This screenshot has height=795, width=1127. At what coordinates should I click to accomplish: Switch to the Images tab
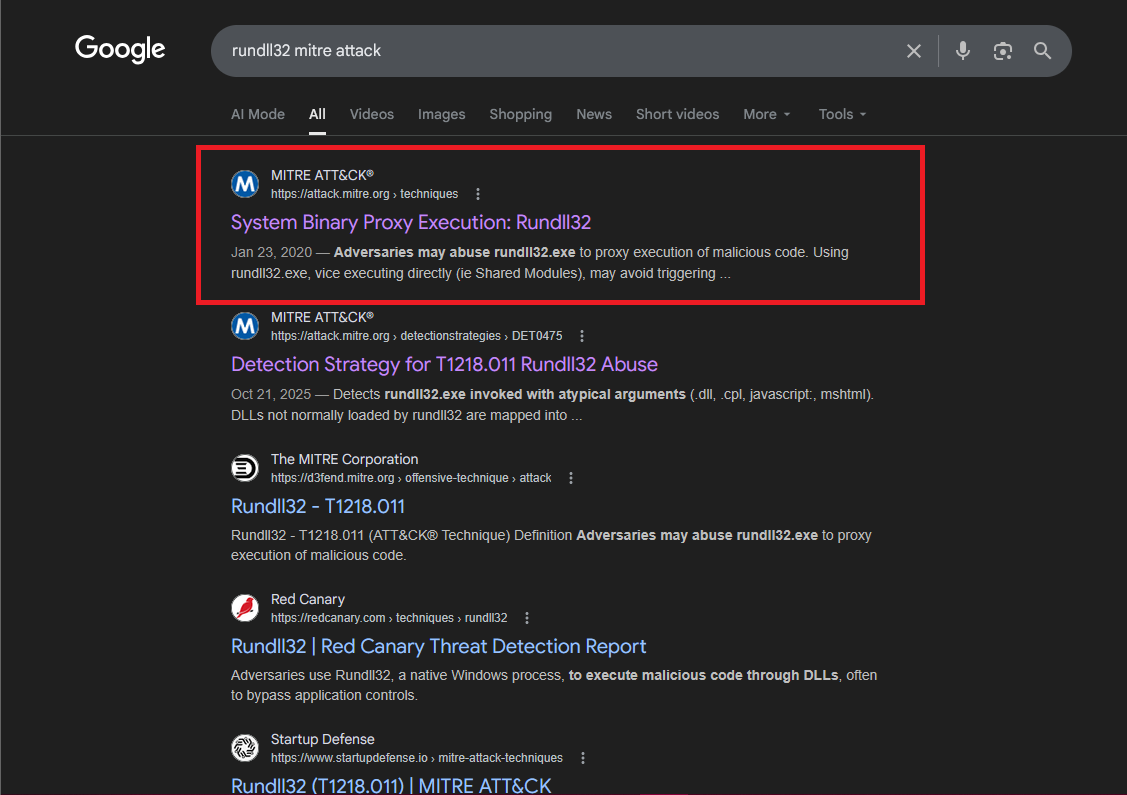coord(441,114)
